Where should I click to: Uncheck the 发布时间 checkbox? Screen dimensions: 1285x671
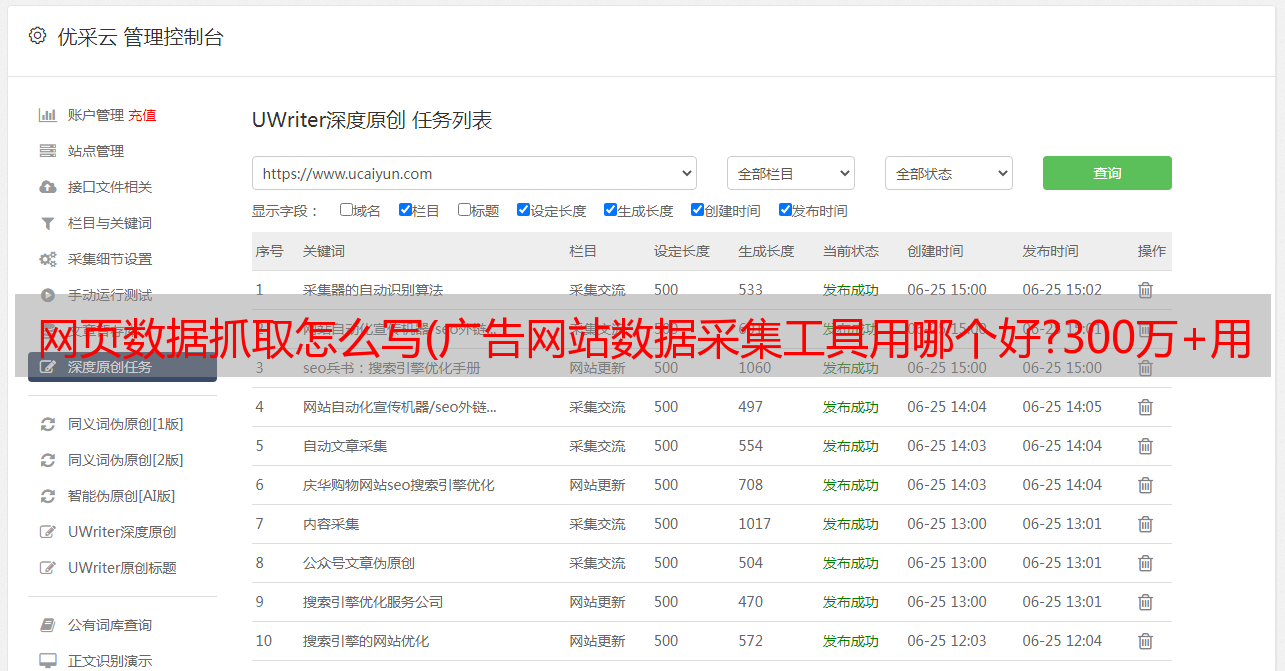tap(785, 210)
